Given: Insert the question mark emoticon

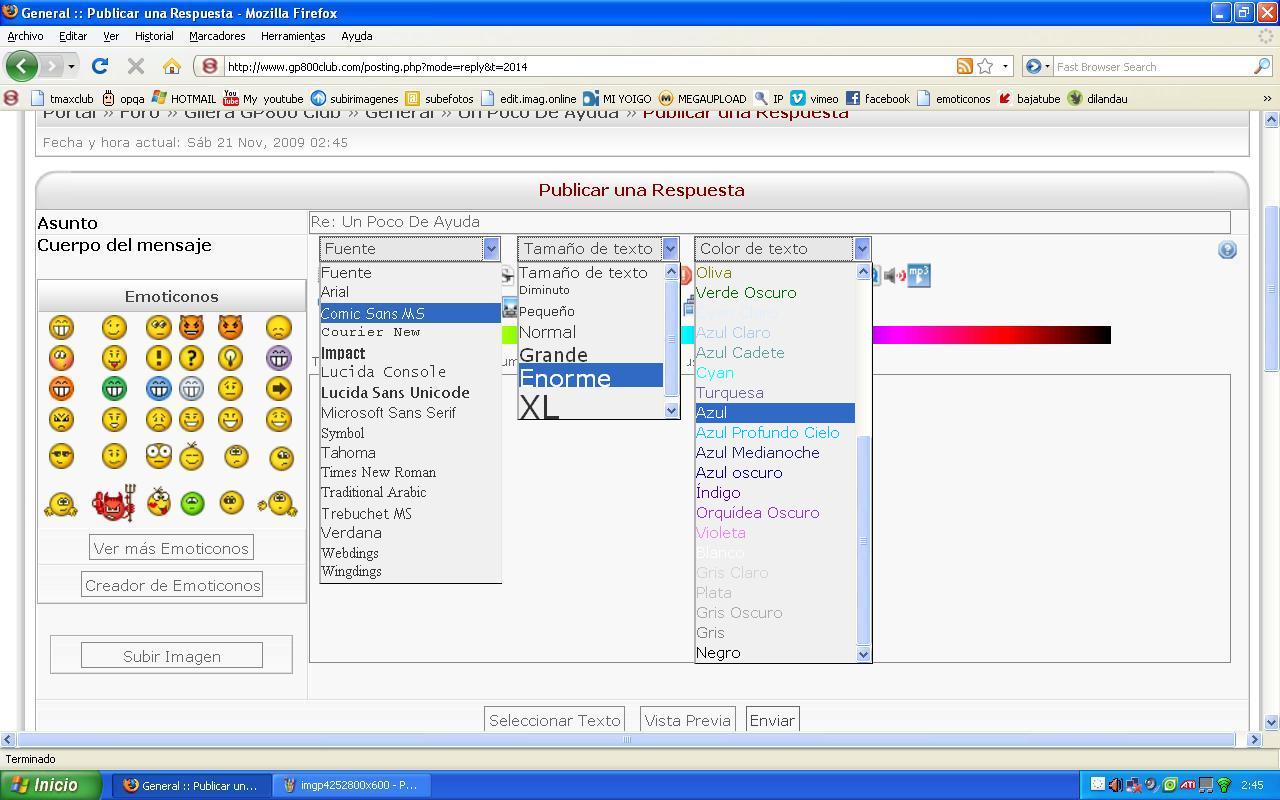Looking at the screenshot, I should (x=191, y=358).
